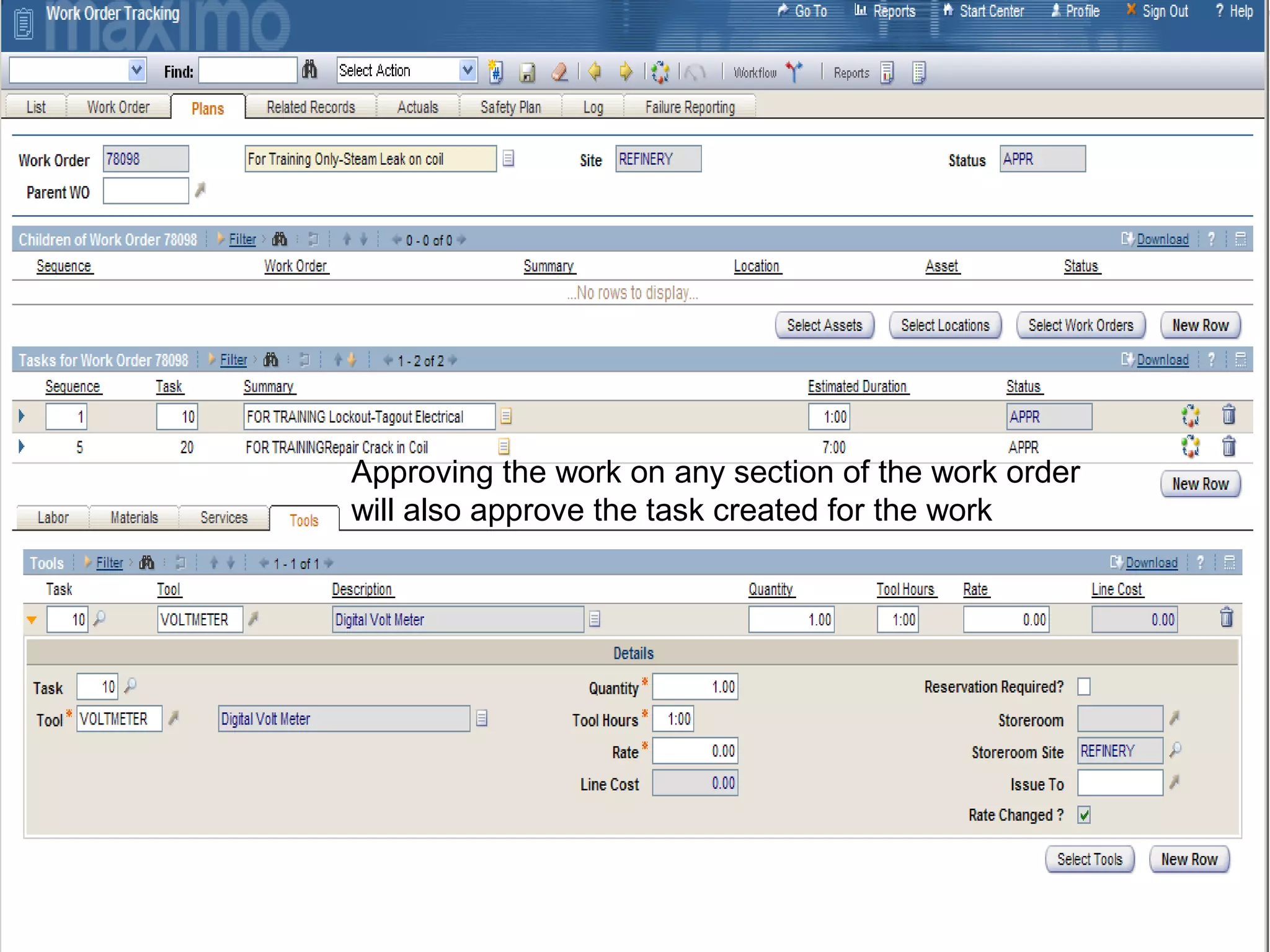The image size is (1270, 952).
Task: Open the query dropdown left of Find
Action: pos(136,70)
